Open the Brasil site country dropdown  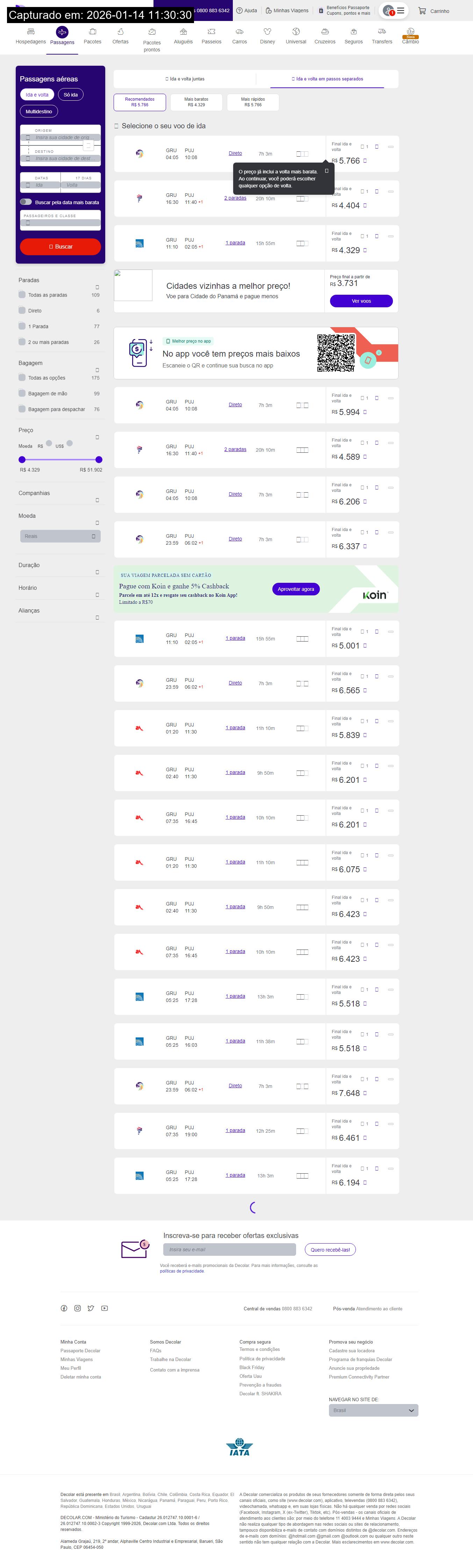tap(373, 1410)
